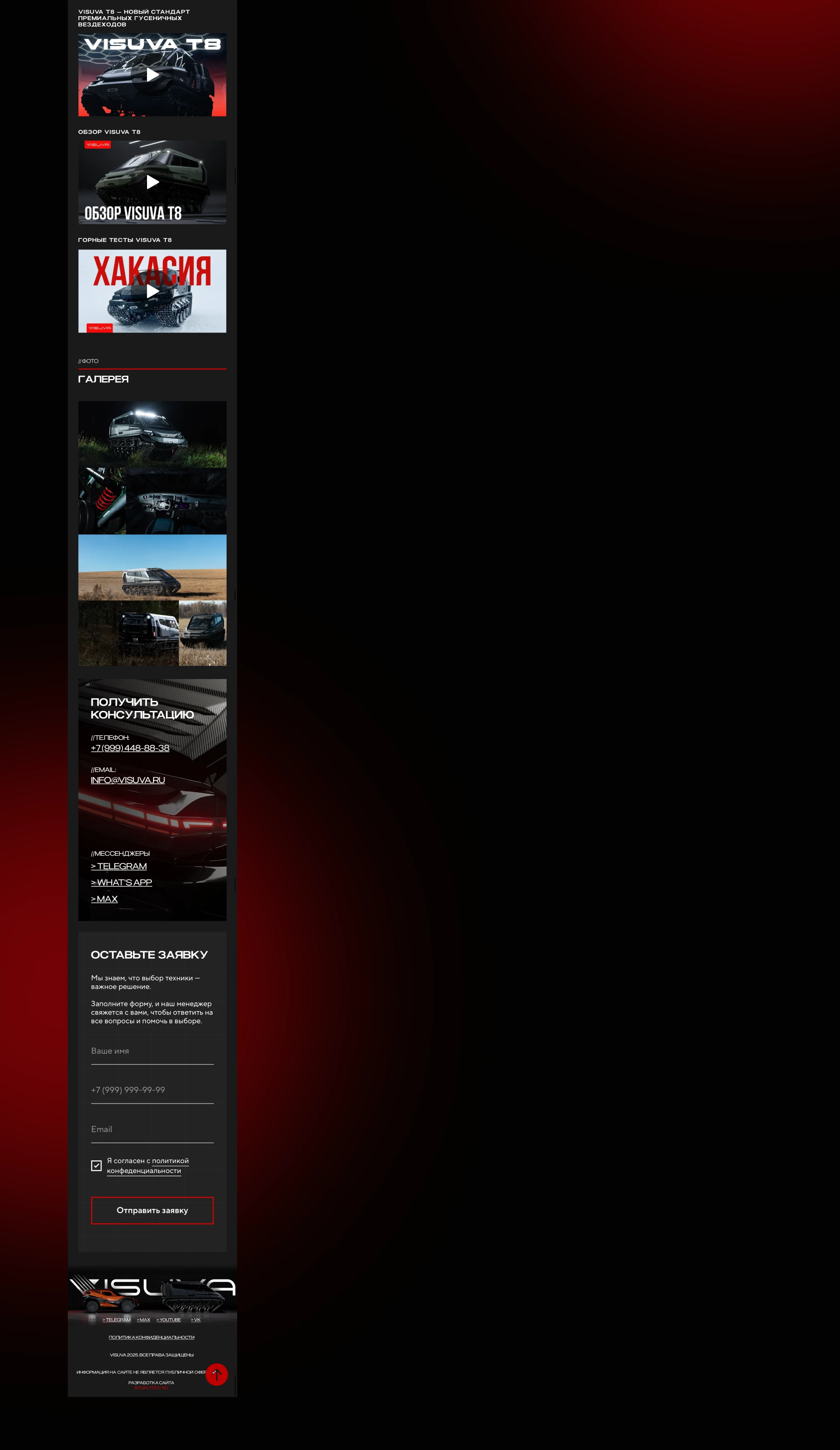Click the red scroll-to-top arrow button
Image resolution: width=840 pixels, height=1450 pixels.
217,1375
